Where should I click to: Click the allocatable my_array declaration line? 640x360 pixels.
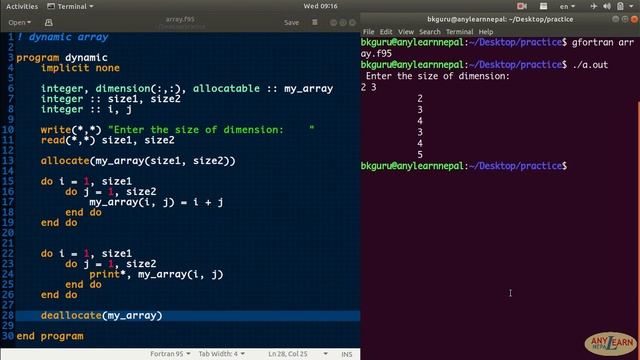pos(187,89)
